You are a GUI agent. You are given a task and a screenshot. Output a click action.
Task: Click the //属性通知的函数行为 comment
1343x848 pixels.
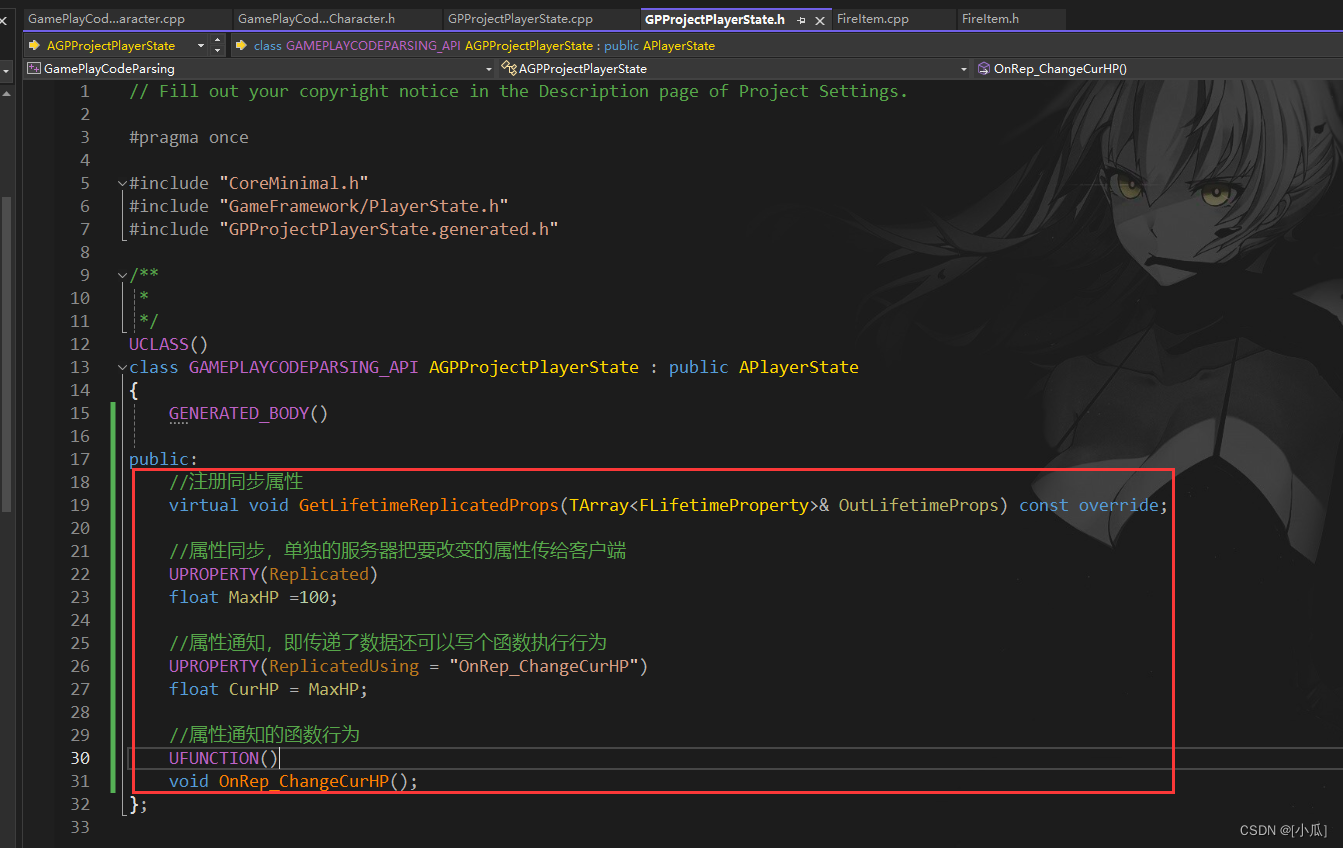click(x=264, y=735)
